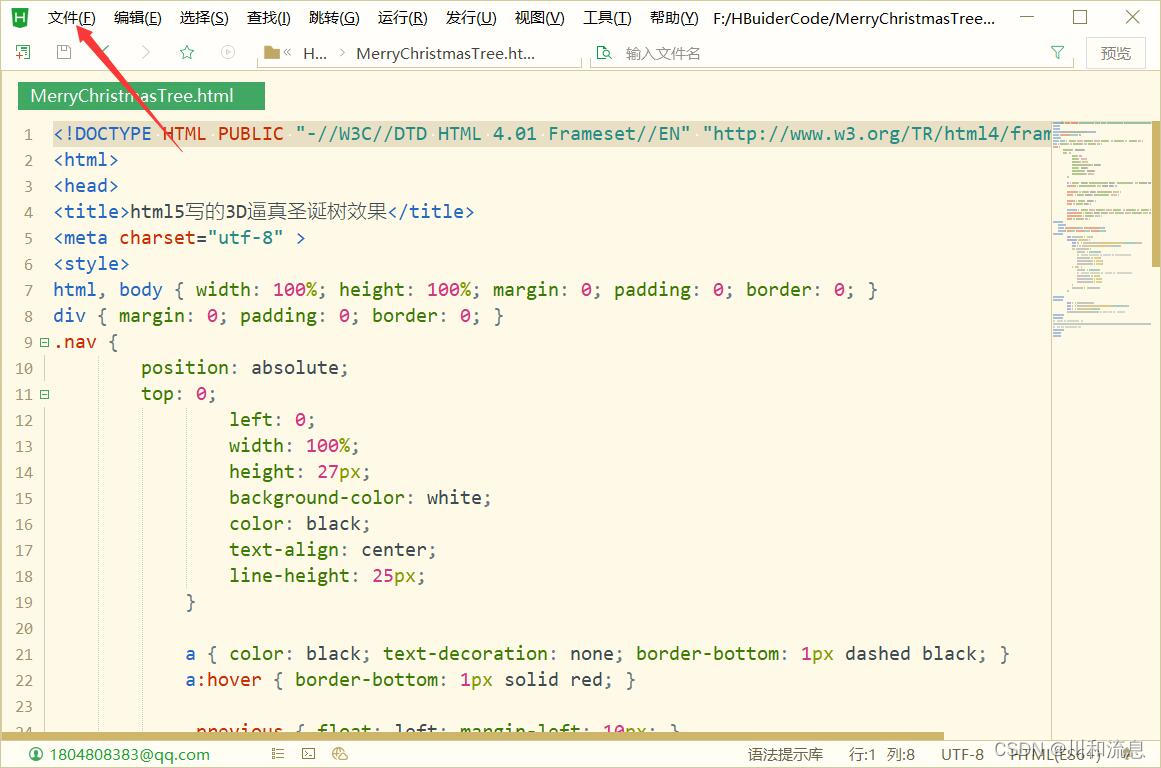1161x768 pixels.
Task: Click the document outline list icon
Action: pos(278,754)
